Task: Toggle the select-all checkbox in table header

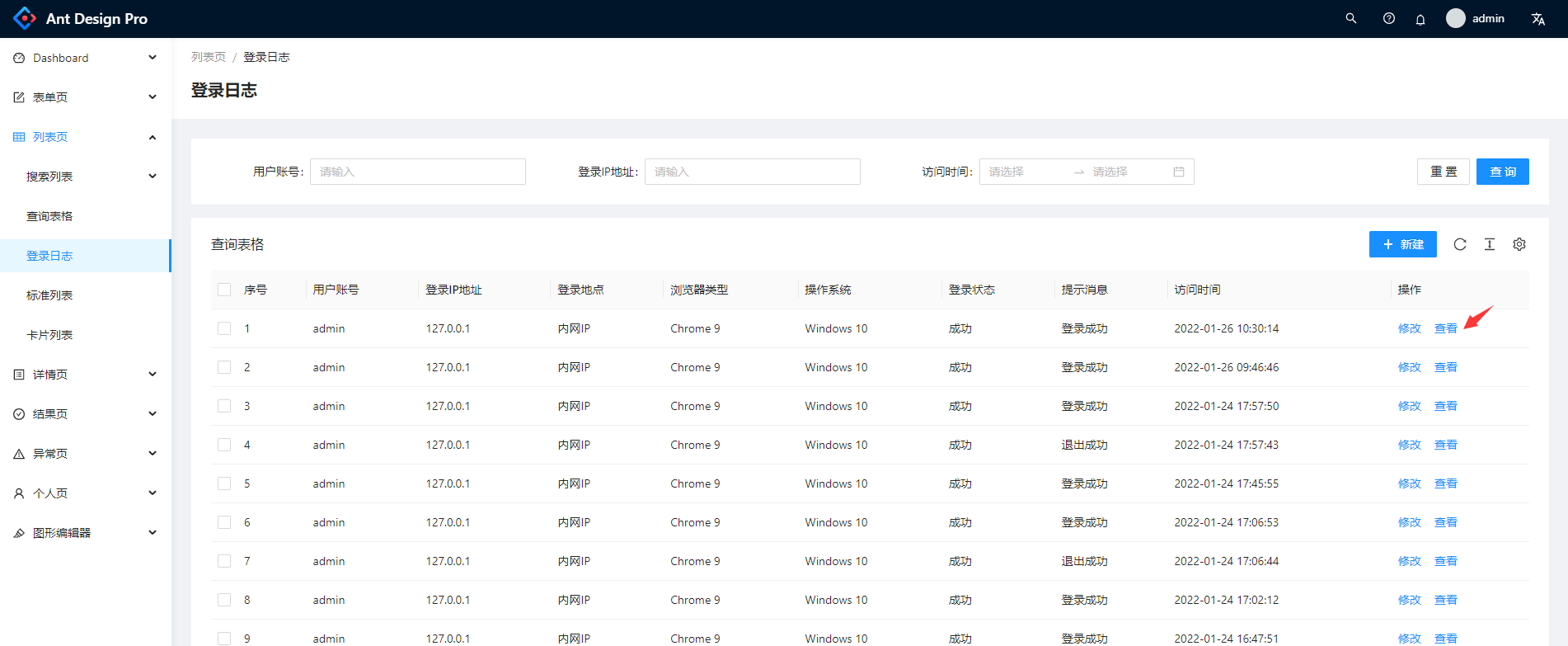Action: 224,290
